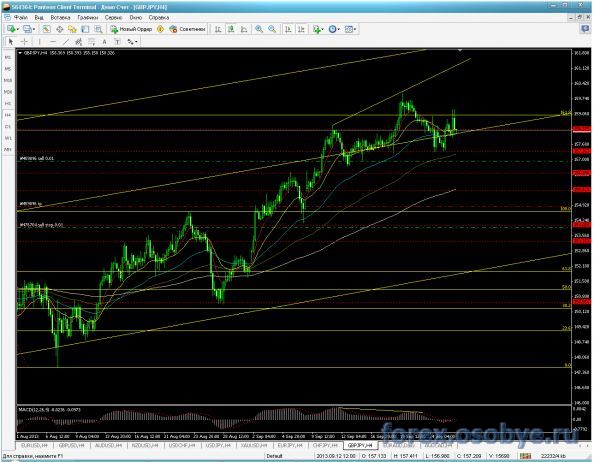Switch chart to candlestick mode
Viewport: 594px width, 462px height.
click(231, 29)
